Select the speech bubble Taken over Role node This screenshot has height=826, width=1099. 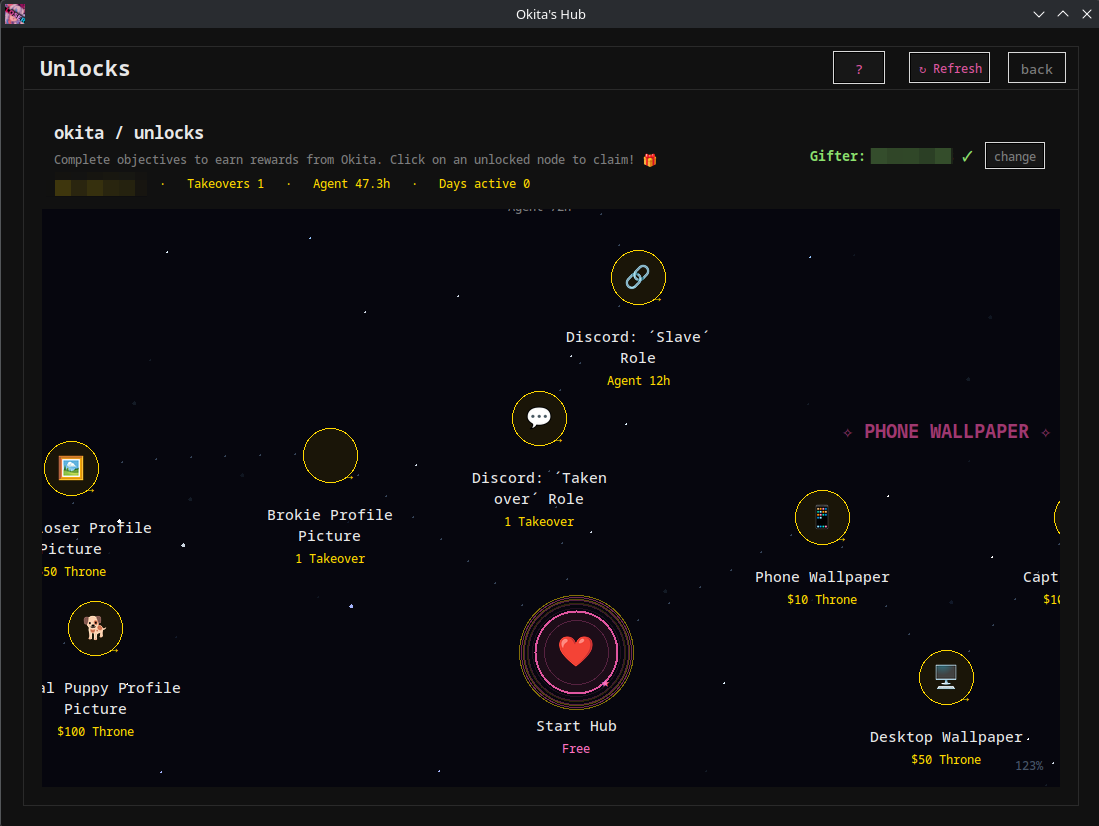coord(539,418)
